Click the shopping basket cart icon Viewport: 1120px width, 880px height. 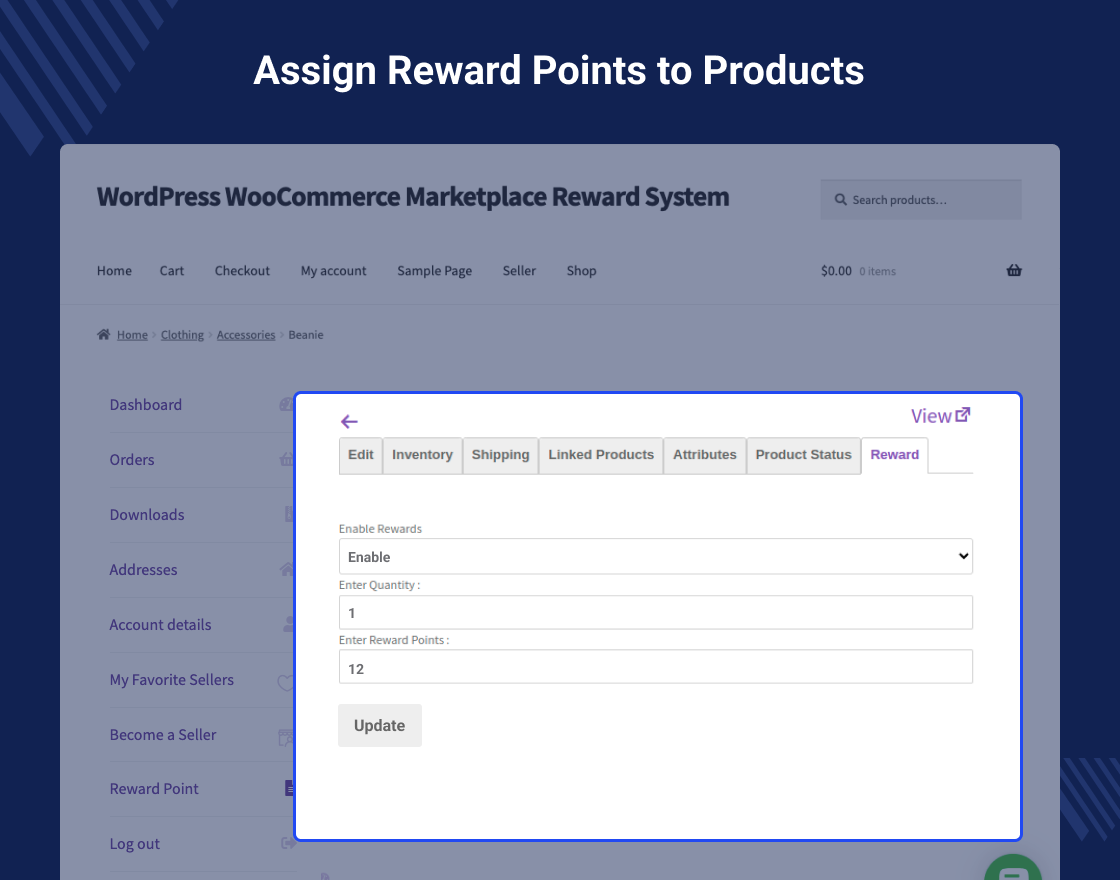pyautogui.click(x=1014, y=270)
